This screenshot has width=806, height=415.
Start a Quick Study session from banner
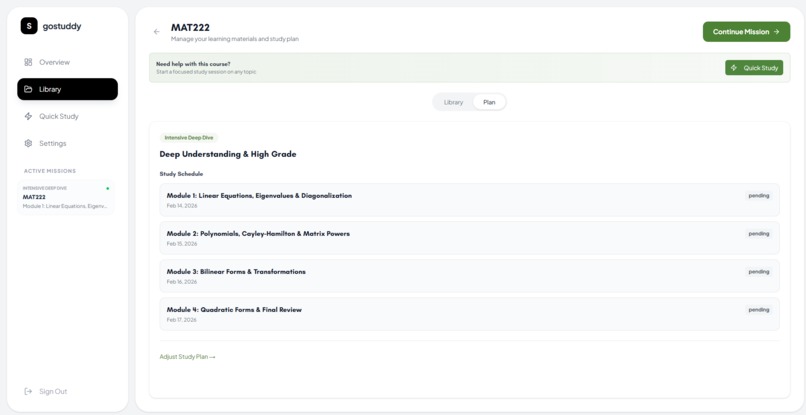point(754,67)
